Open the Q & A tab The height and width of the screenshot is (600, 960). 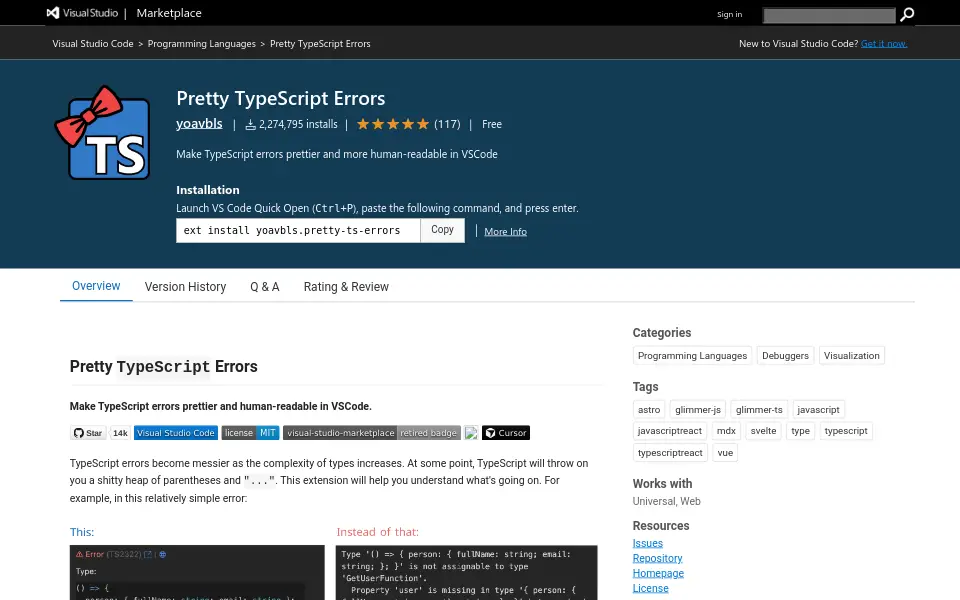point(264,287)
